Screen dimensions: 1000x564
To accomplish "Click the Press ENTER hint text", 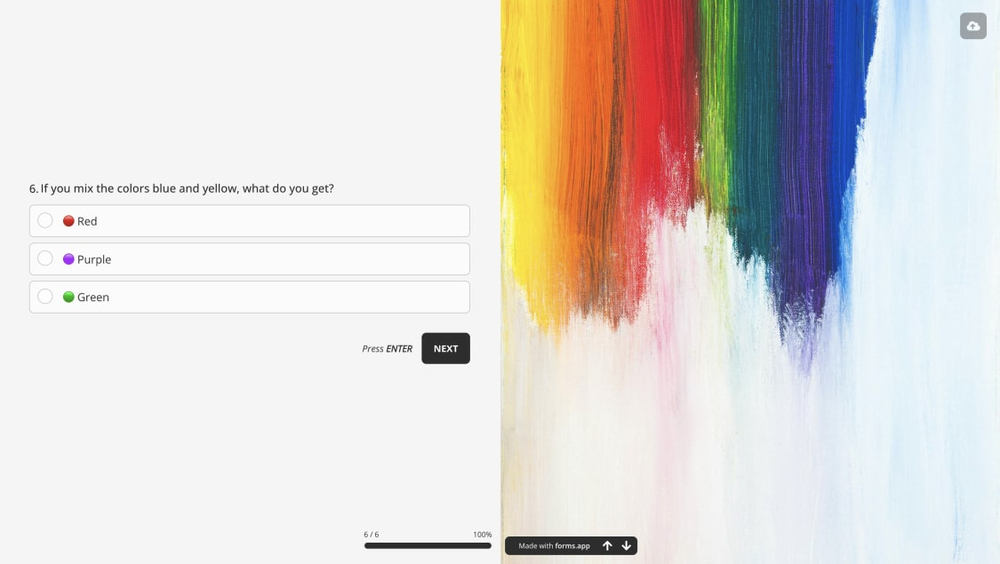I will coord(387,348).
